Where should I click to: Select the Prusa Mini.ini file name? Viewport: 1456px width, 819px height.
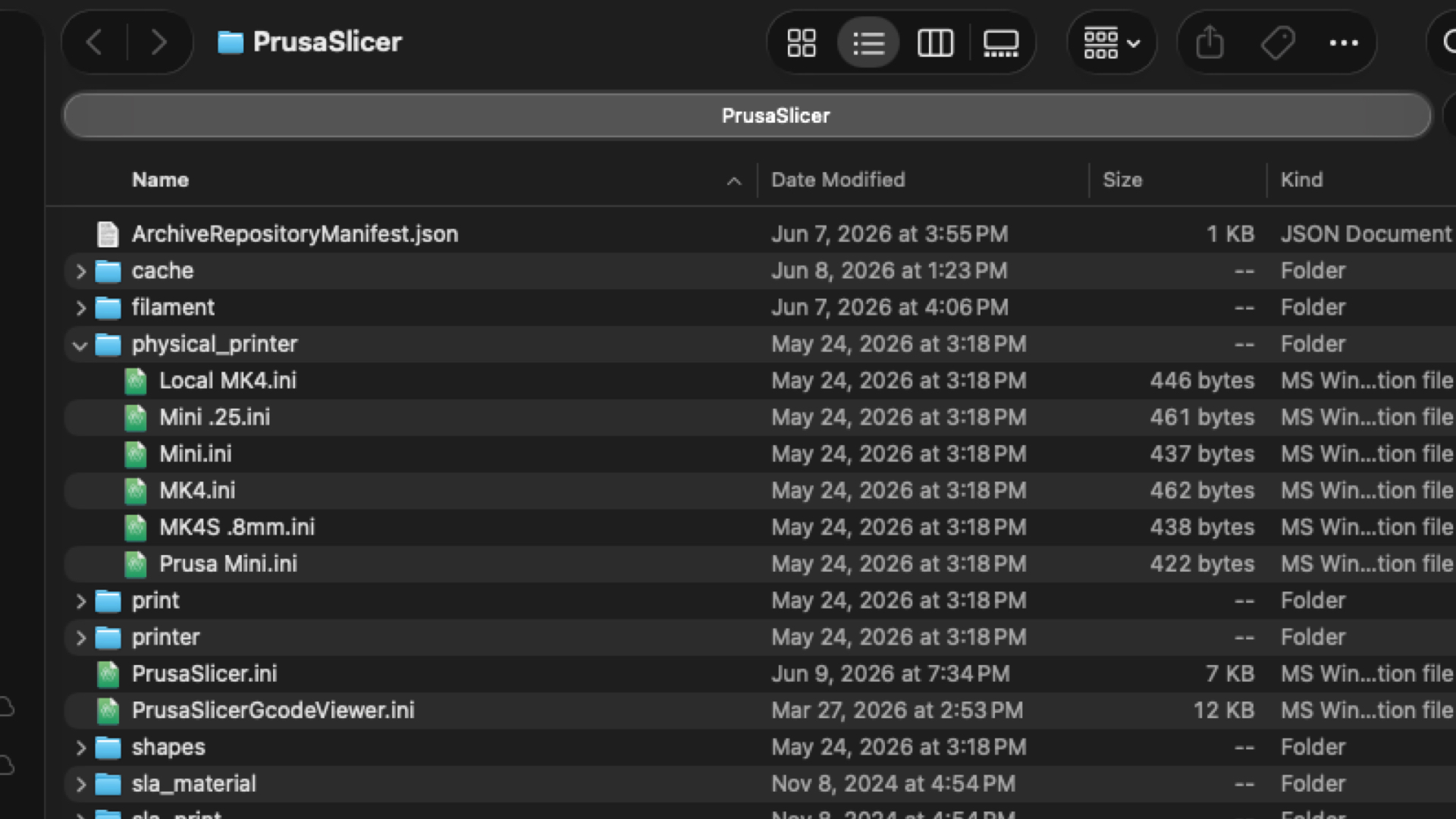[x=228, y=563]
